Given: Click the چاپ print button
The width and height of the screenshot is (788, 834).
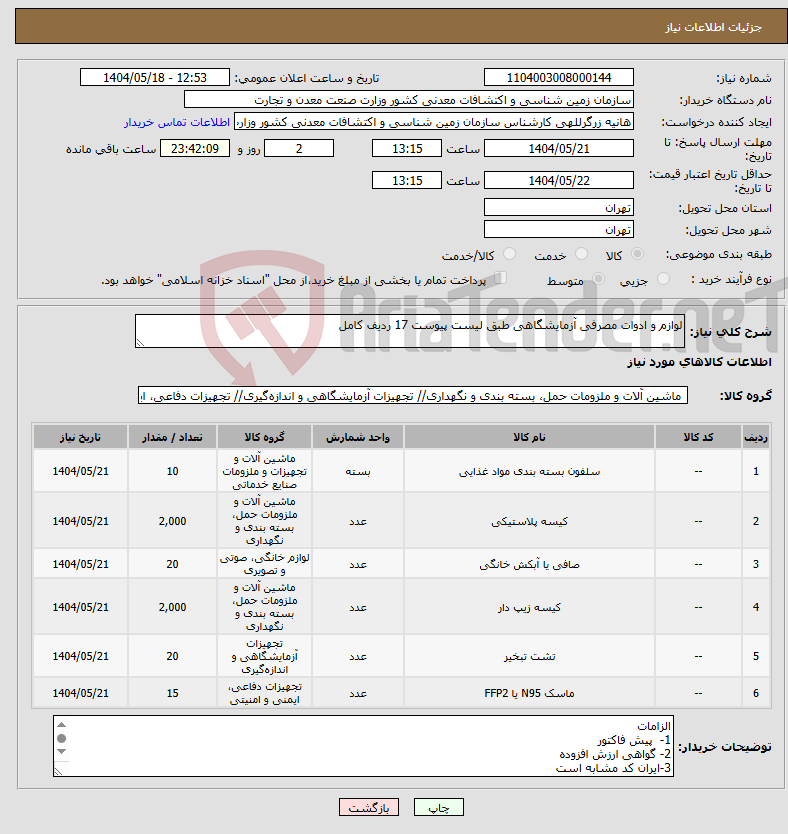Looking at the screenshot, I should [439, 807].
